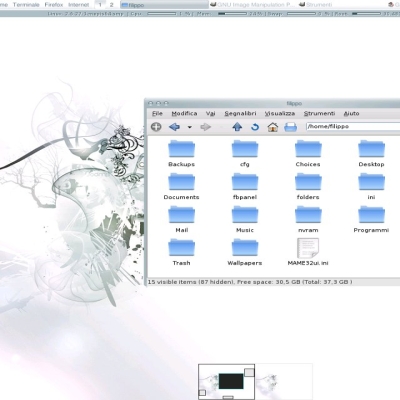400x400 pixels.
Task: Activate filippo window in taskbar
Action: [x=164, y=5]
